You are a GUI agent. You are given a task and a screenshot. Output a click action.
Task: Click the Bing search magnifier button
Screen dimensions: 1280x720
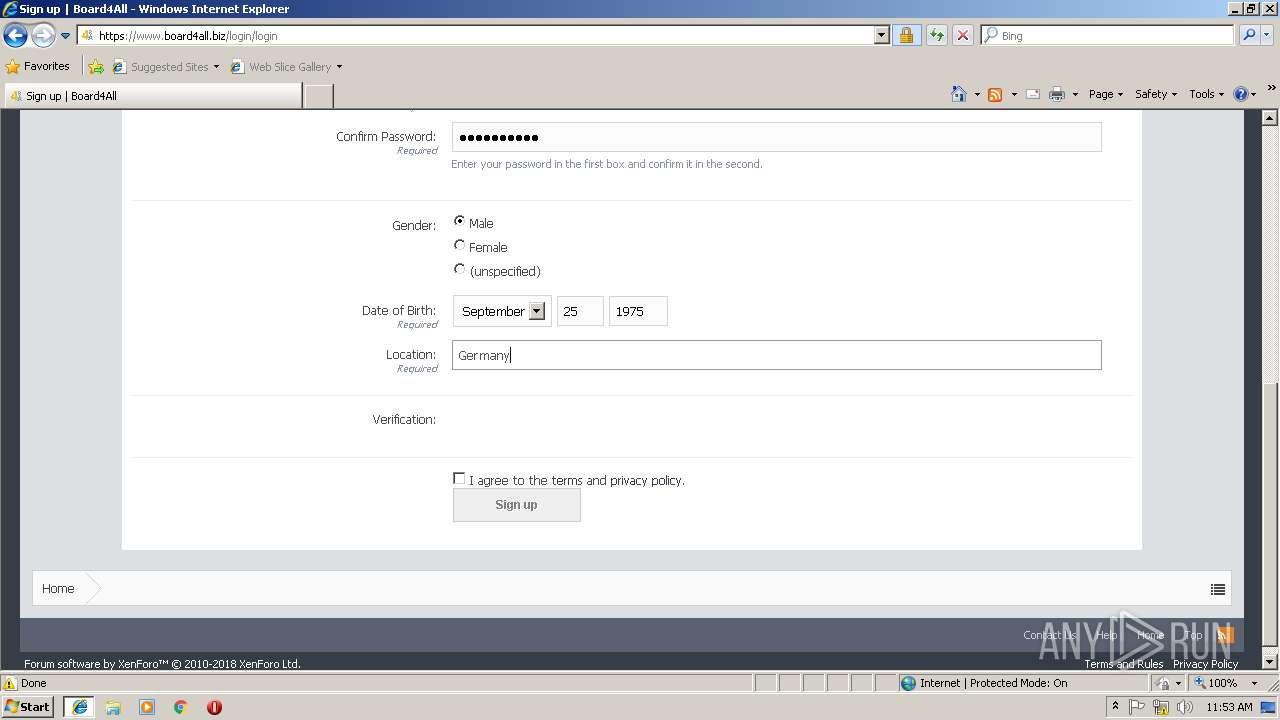tap(1248, 35)
